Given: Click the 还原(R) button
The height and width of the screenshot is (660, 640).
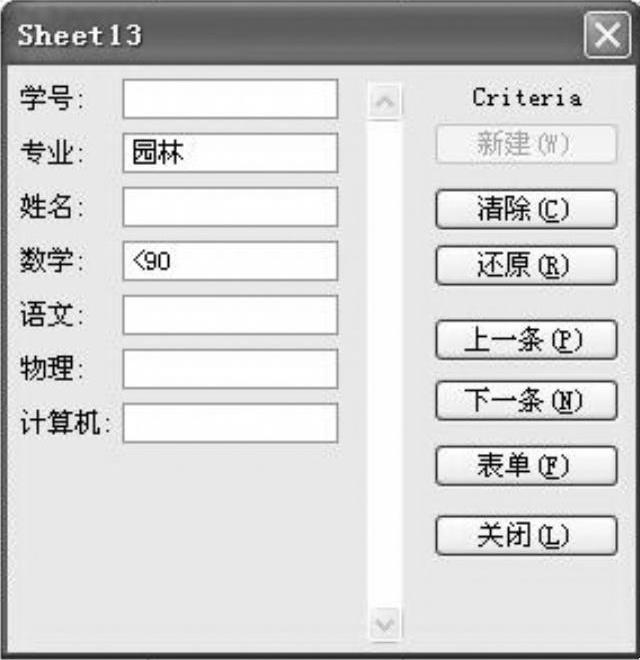Looking at the screenshot, I should coord(526,266).
